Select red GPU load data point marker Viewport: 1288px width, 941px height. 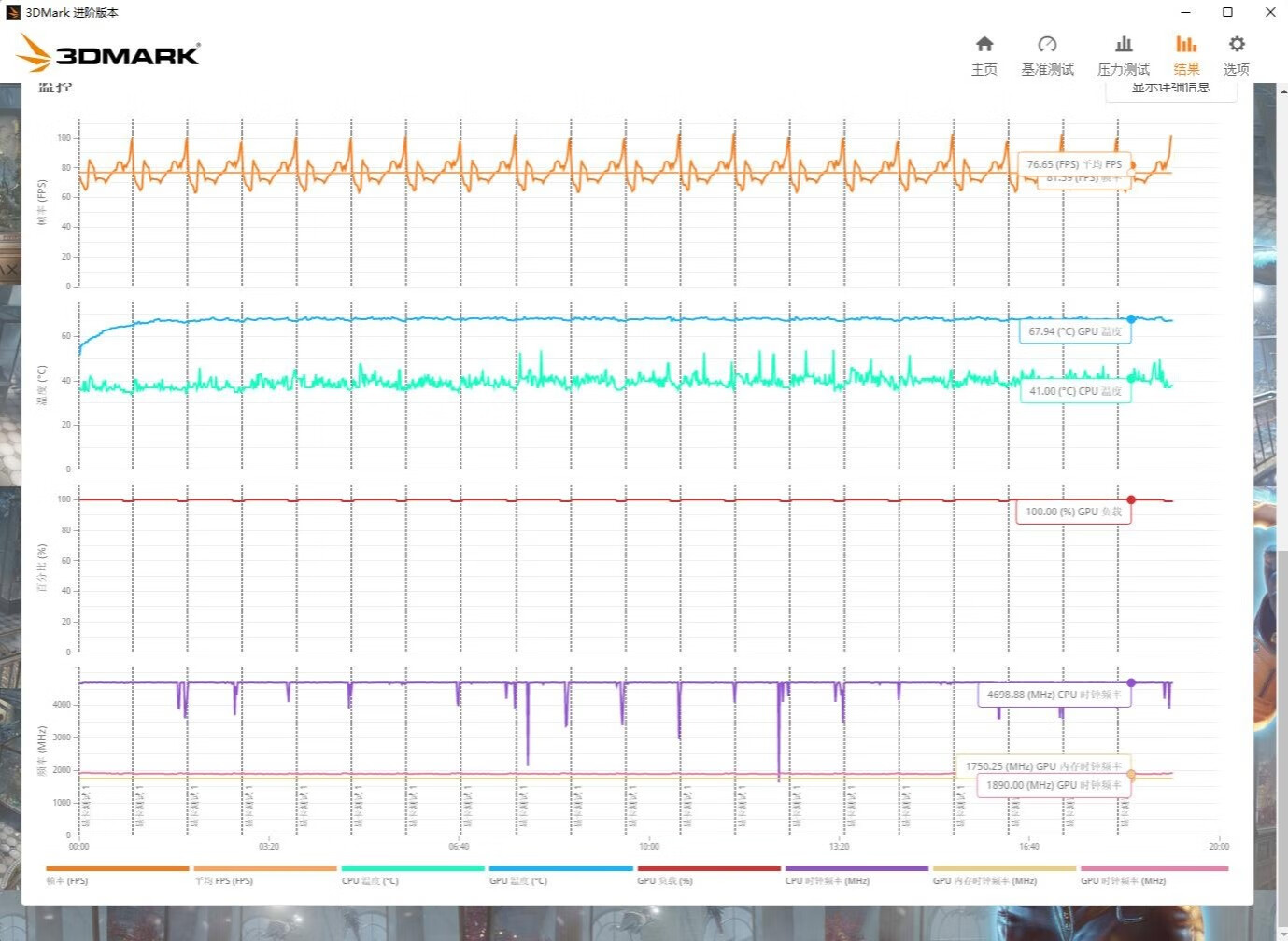coord(1131,500)
